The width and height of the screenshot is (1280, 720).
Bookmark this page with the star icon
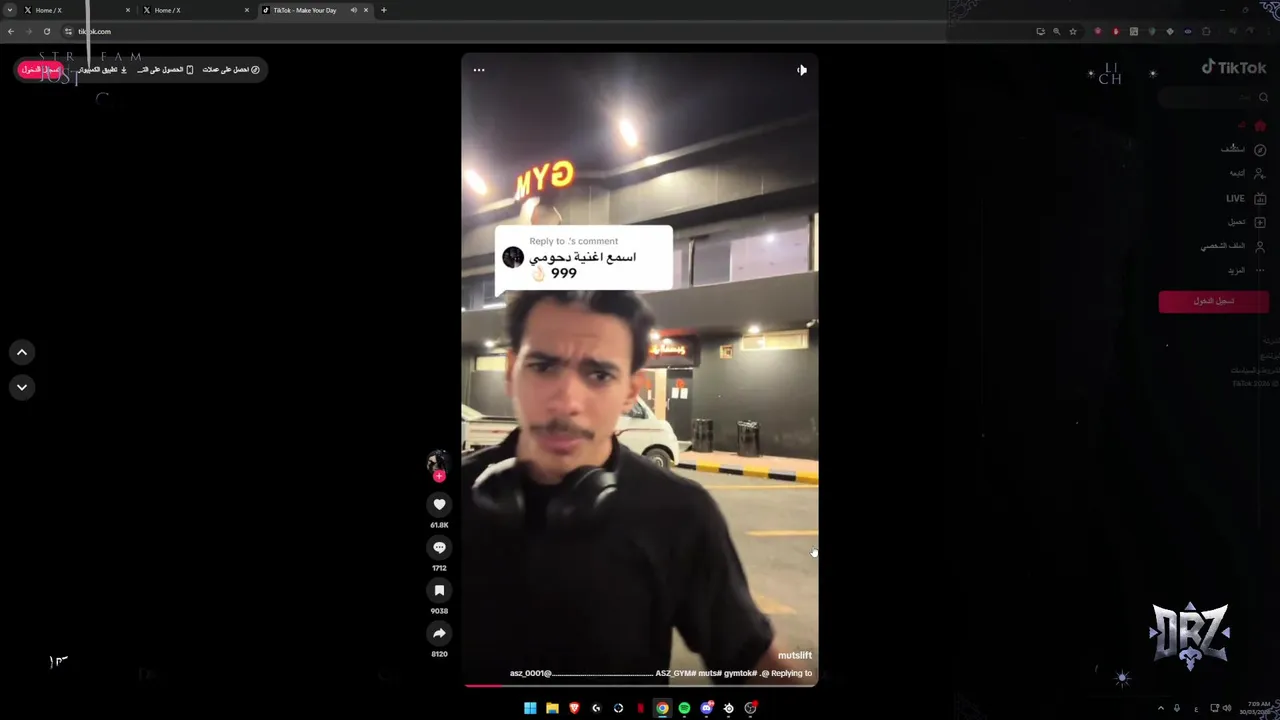pyautogui.click(x=1073, y=31)
